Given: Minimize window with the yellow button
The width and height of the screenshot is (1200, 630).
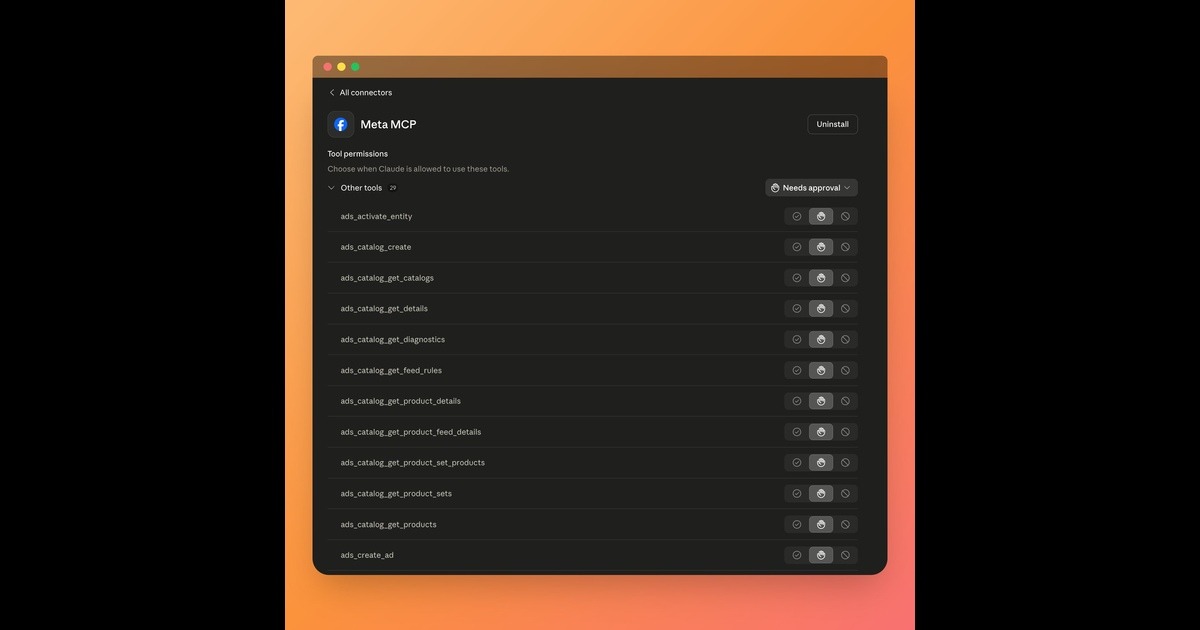Looking at the screenshot, I should [341, 67].
